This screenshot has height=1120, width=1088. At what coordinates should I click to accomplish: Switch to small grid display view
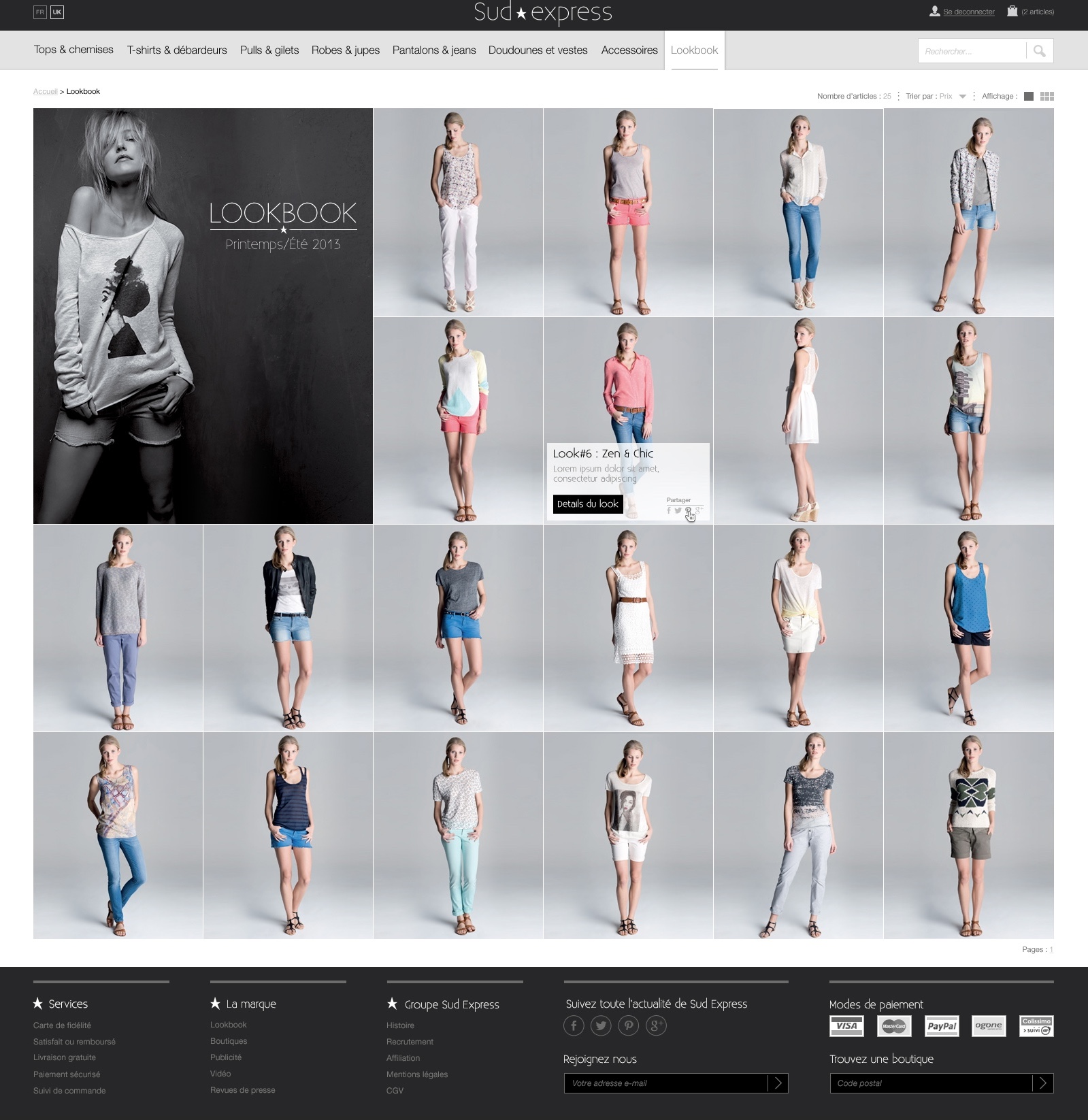tap(1047, 97)
